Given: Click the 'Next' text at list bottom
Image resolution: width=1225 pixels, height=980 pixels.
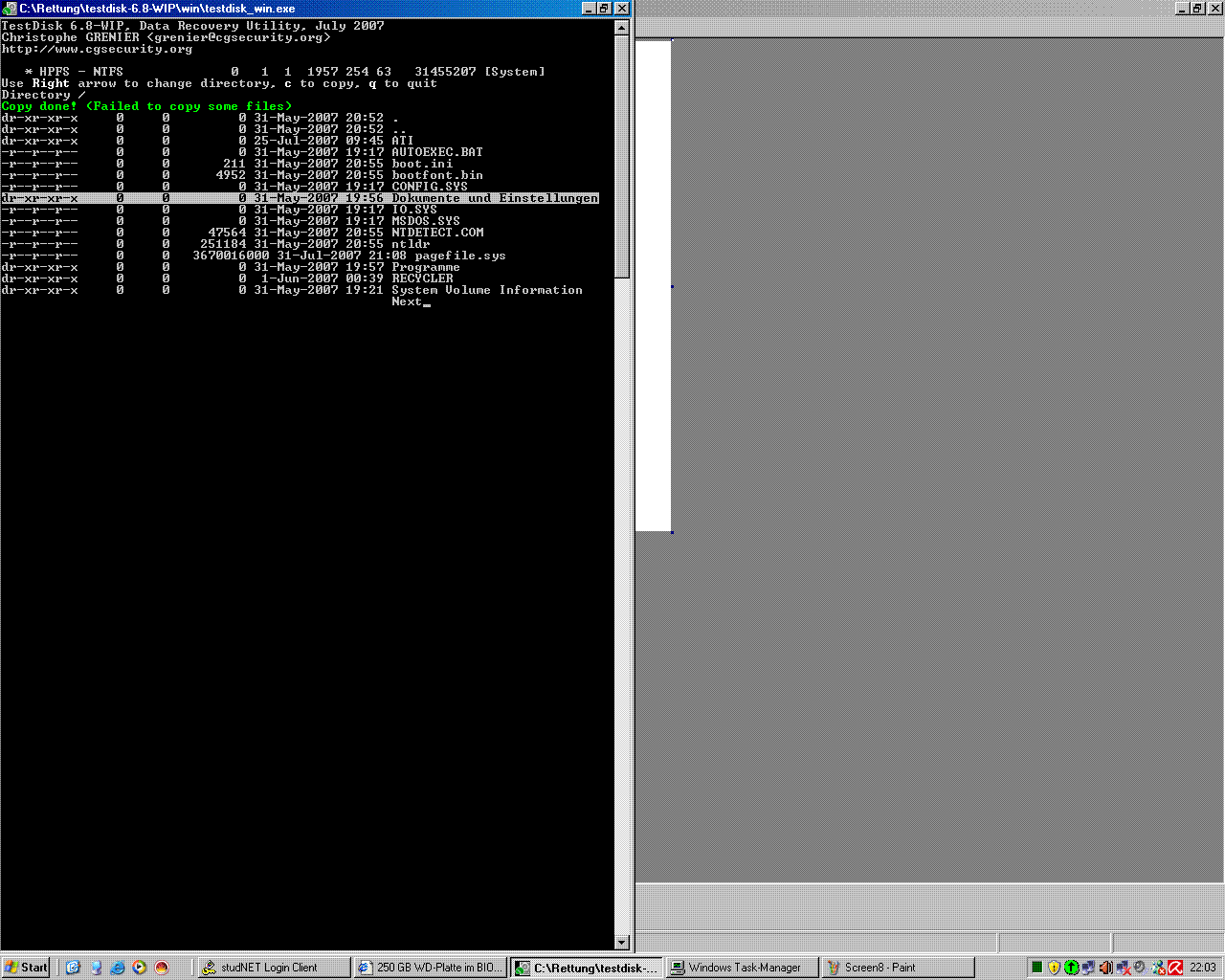Looking at the screenshot, I should 407,301.
